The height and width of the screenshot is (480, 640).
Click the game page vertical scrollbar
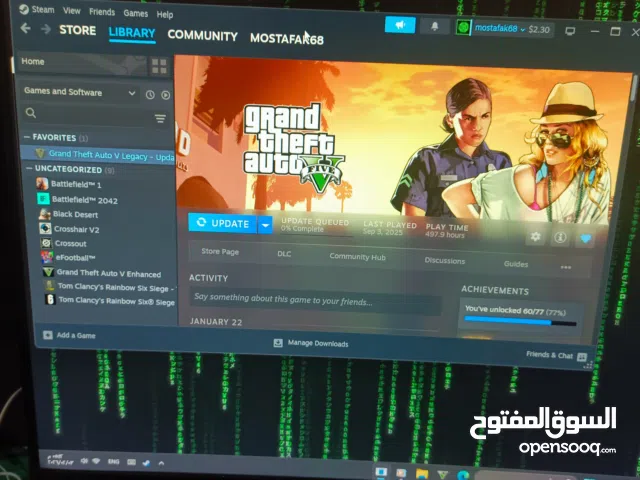(633, 88)
